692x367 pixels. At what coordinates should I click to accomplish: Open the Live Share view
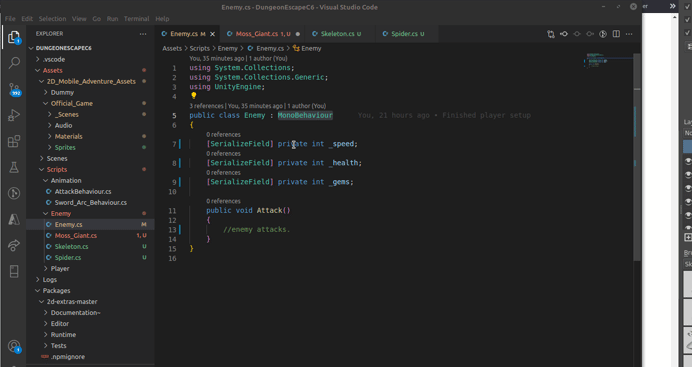coord(14,245)
